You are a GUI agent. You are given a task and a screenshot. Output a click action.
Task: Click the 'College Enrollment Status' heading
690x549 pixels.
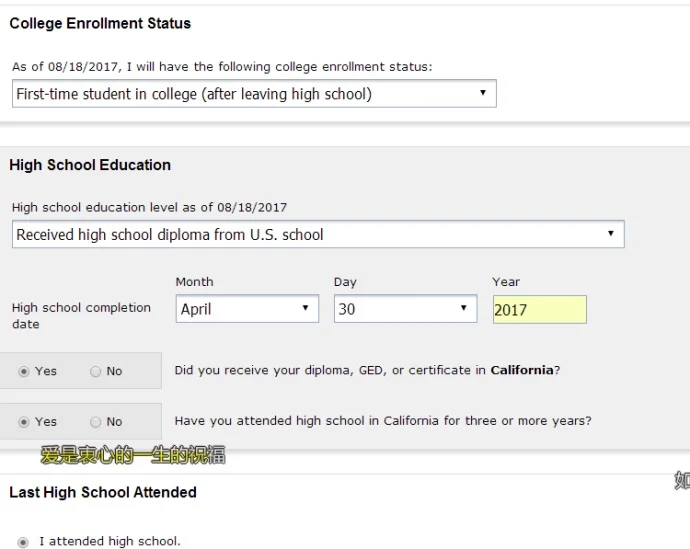[100, 23]
